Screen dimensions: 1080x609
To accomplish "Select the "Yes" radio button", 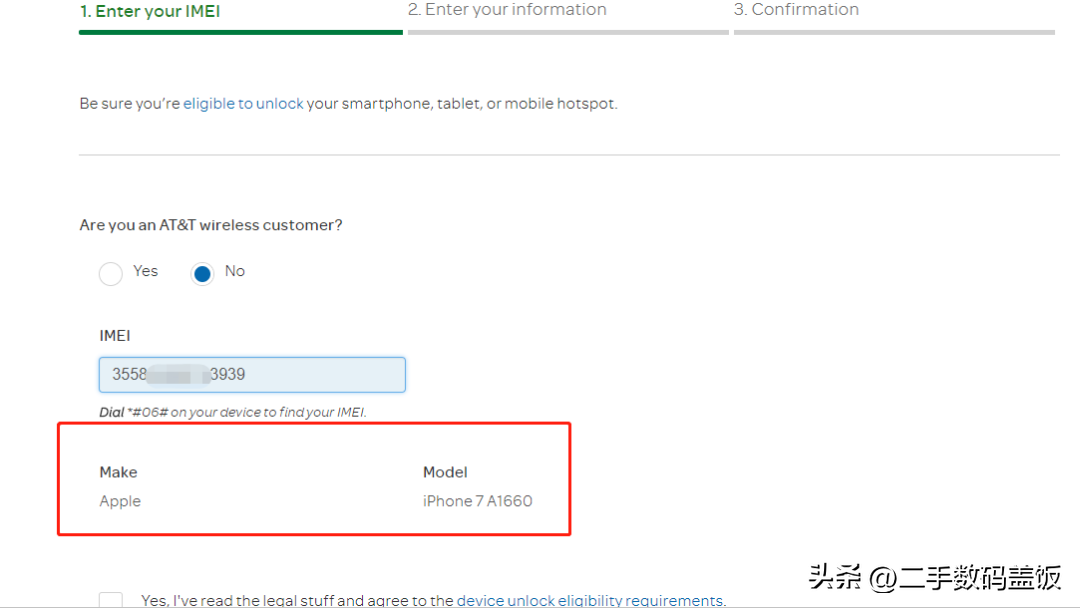I will click(x=111, y=273).
